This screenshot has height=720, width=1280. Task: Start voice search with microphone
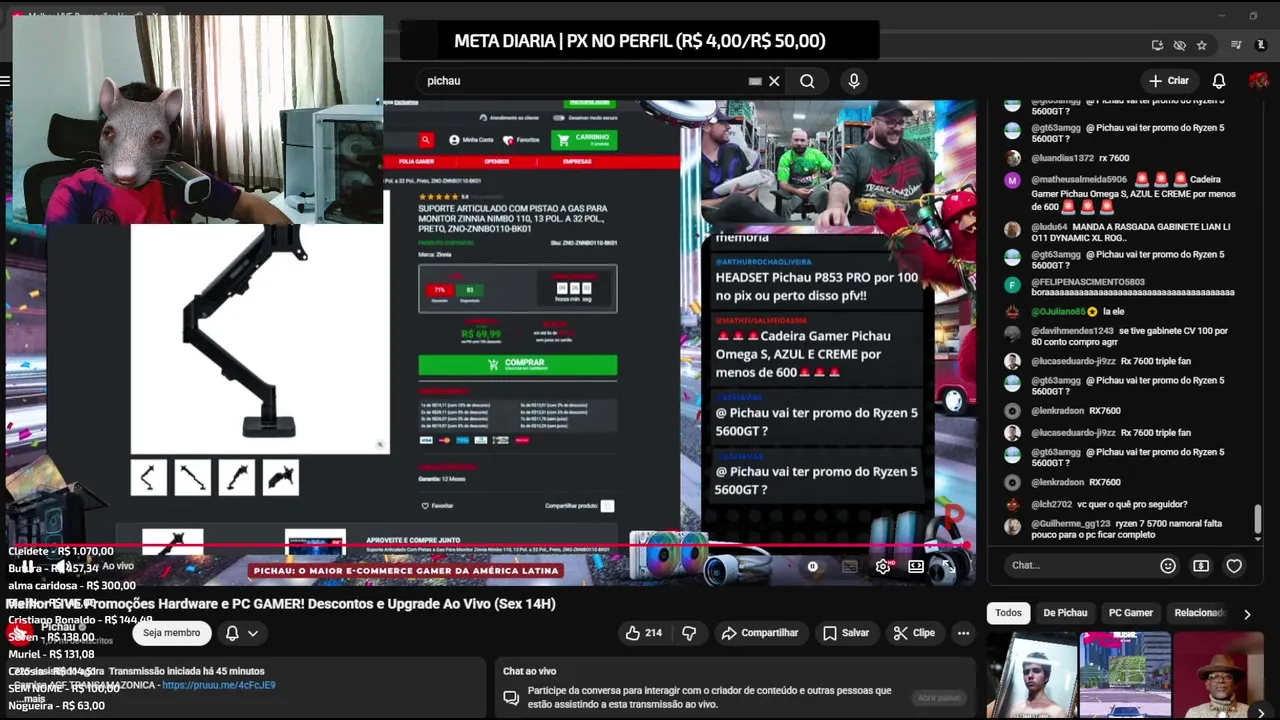point(853,81)
